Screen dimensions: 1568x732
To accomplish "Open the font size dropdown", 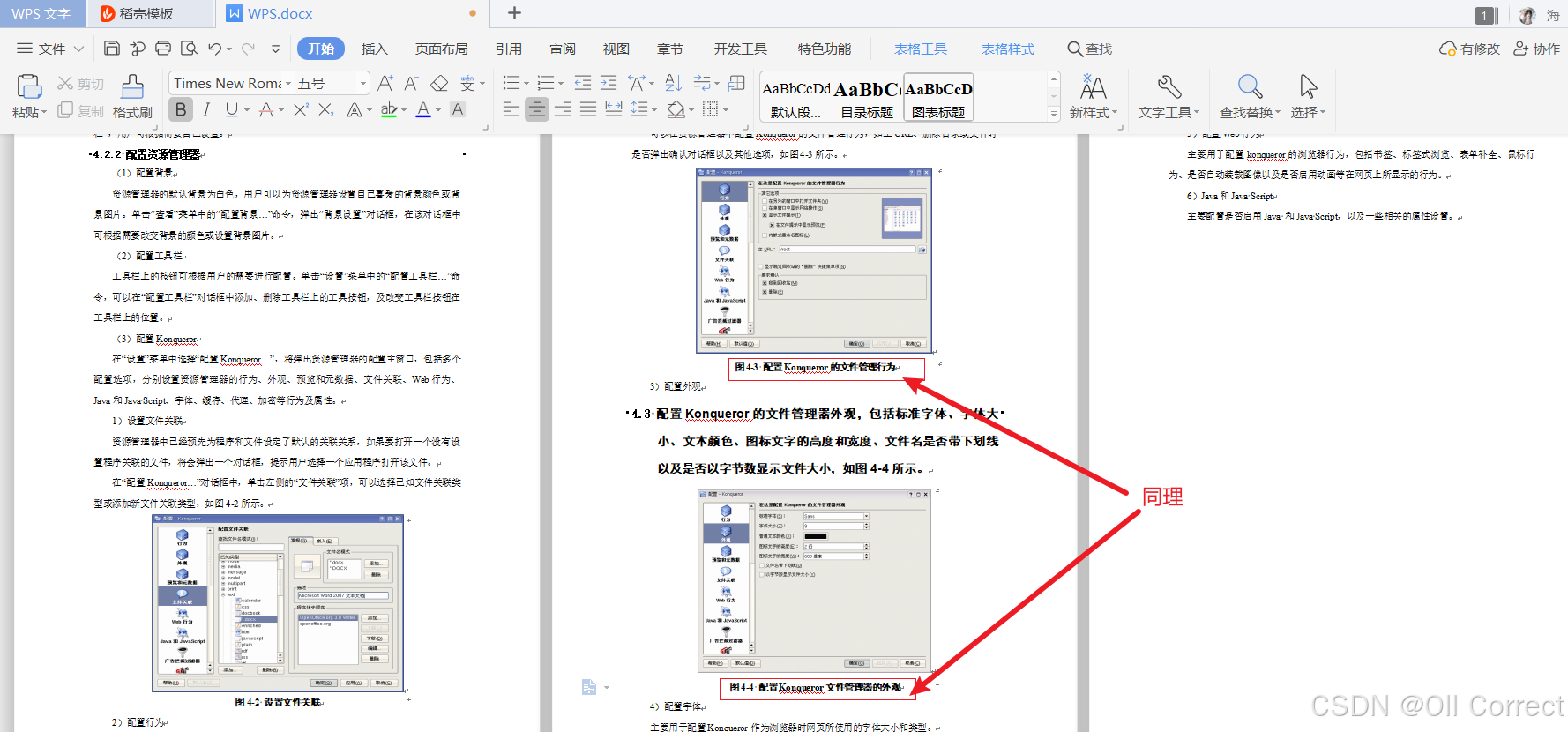I will tap(362, 83).
